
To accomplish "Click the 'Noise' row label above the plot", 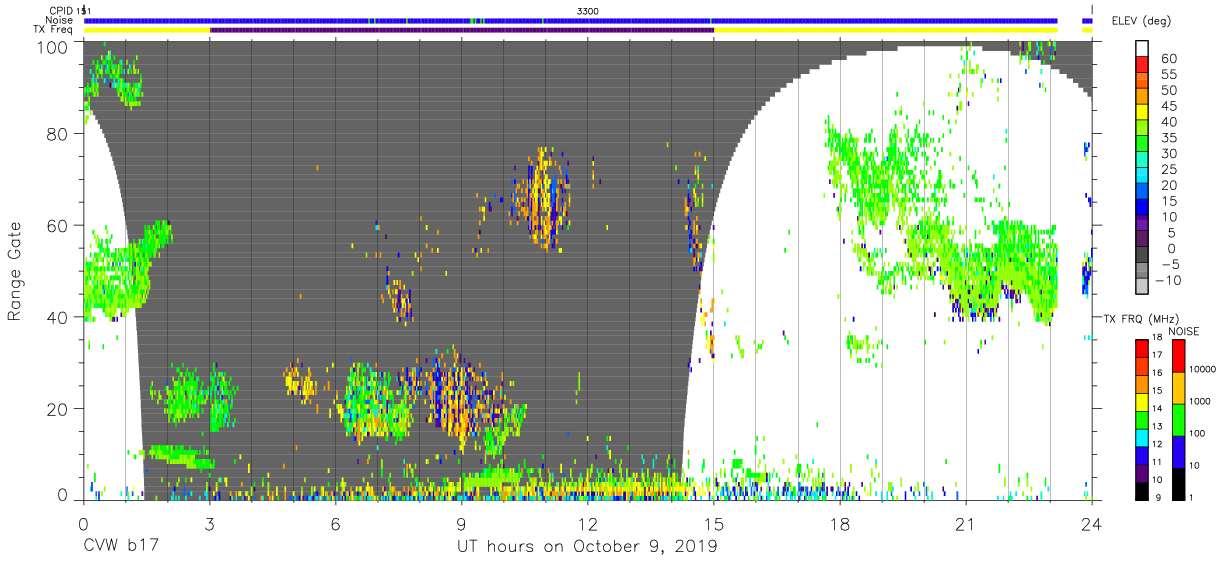I will pyautogui.click(x=60, y=20).
